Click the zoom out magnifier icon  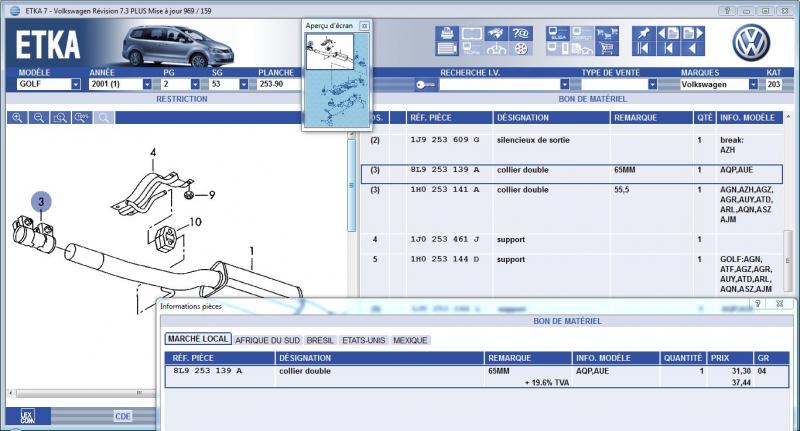coord(39,118)
